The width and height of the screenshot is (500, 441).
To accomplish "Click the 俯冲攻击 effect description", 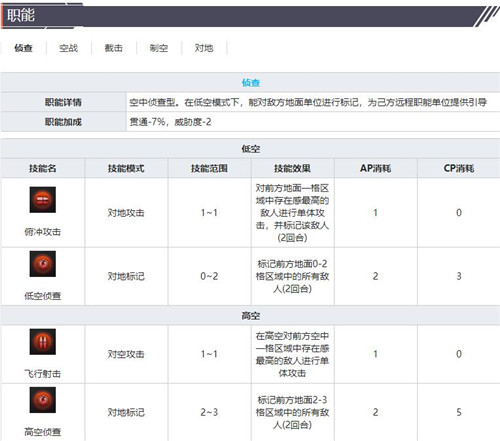I will point(292,213).
